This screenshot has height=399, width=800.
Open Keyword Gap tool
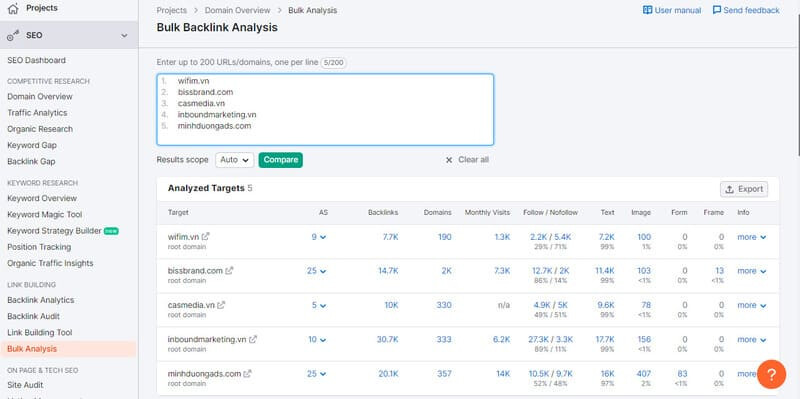(x=32, y=145)
